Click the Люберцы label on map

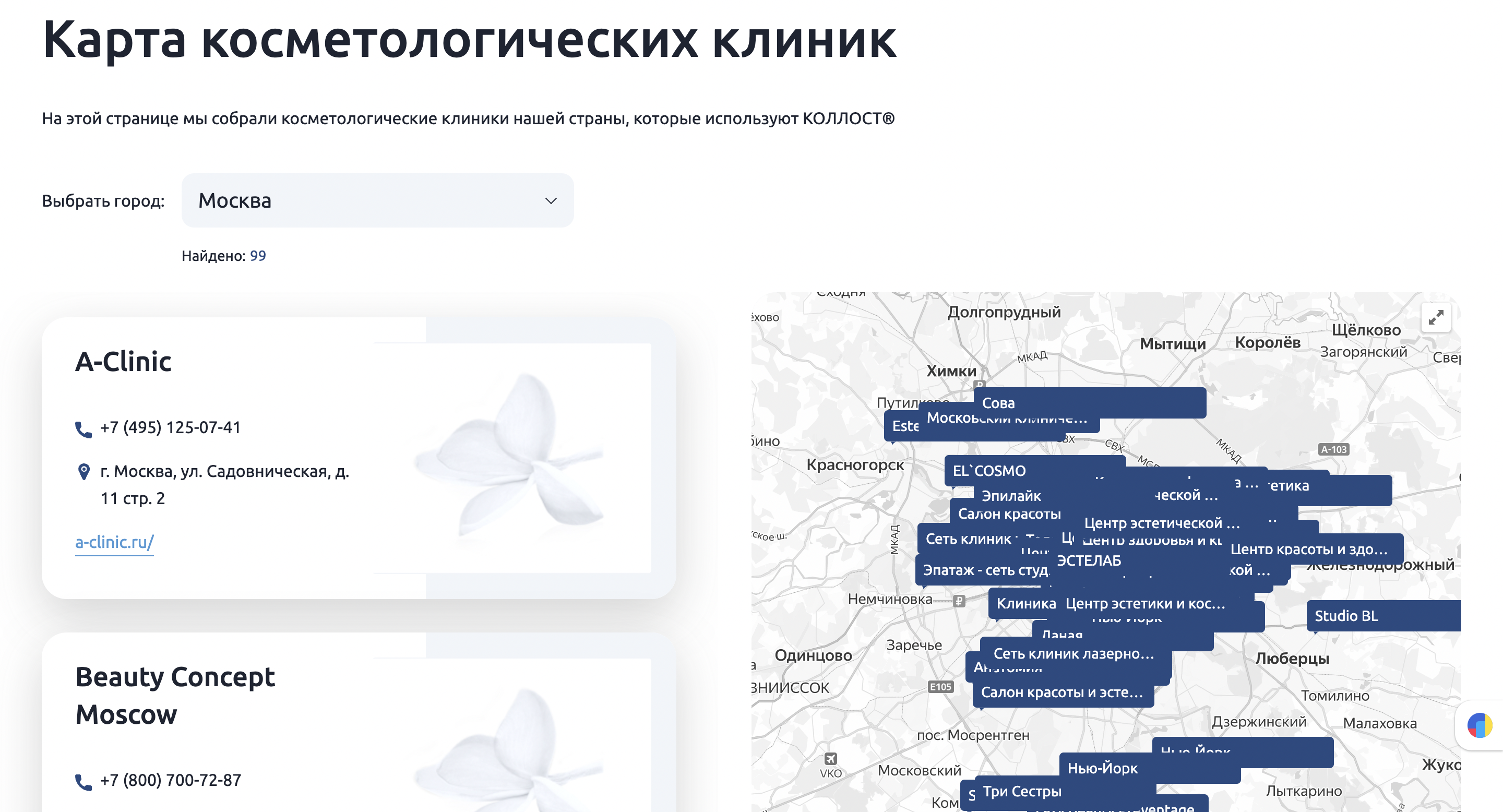pyautogui.click(x=1292, y=659)
